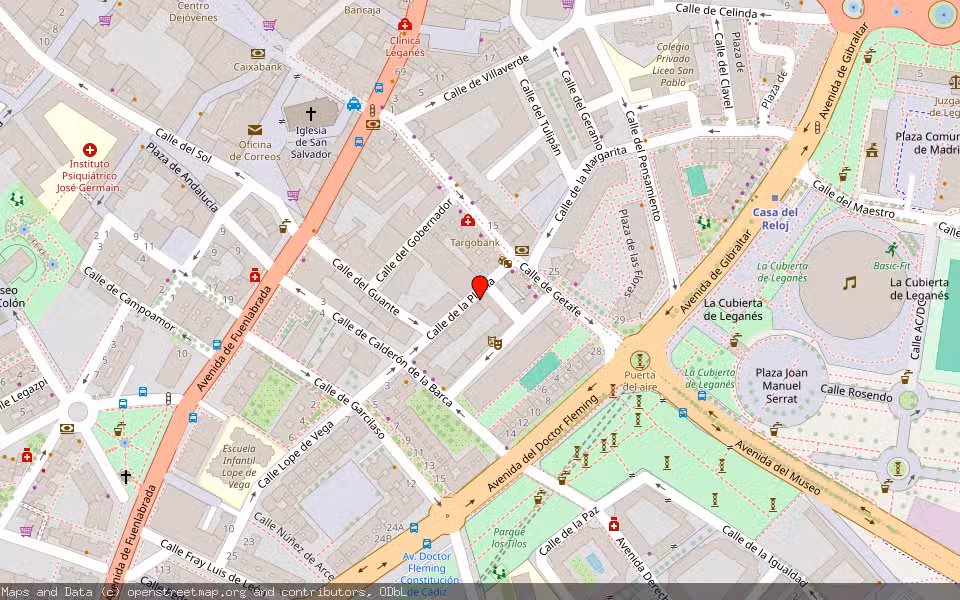Click the red cross icon near Escuela Infantil Lope de Vega
Screen dimensions: 960x600
(x=27, y=455)
